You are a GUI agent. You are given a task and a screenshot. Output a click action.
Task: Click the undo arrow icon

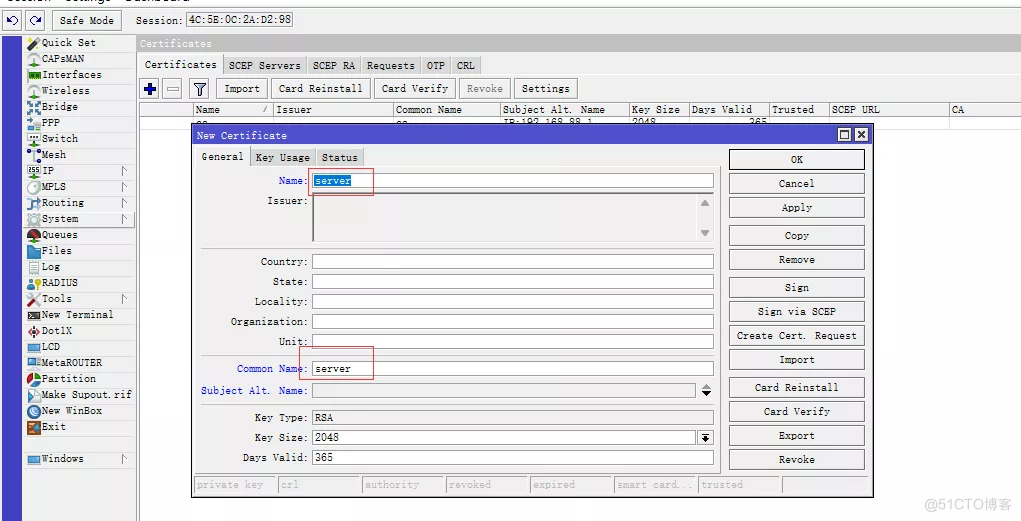(x=12, y=20)
